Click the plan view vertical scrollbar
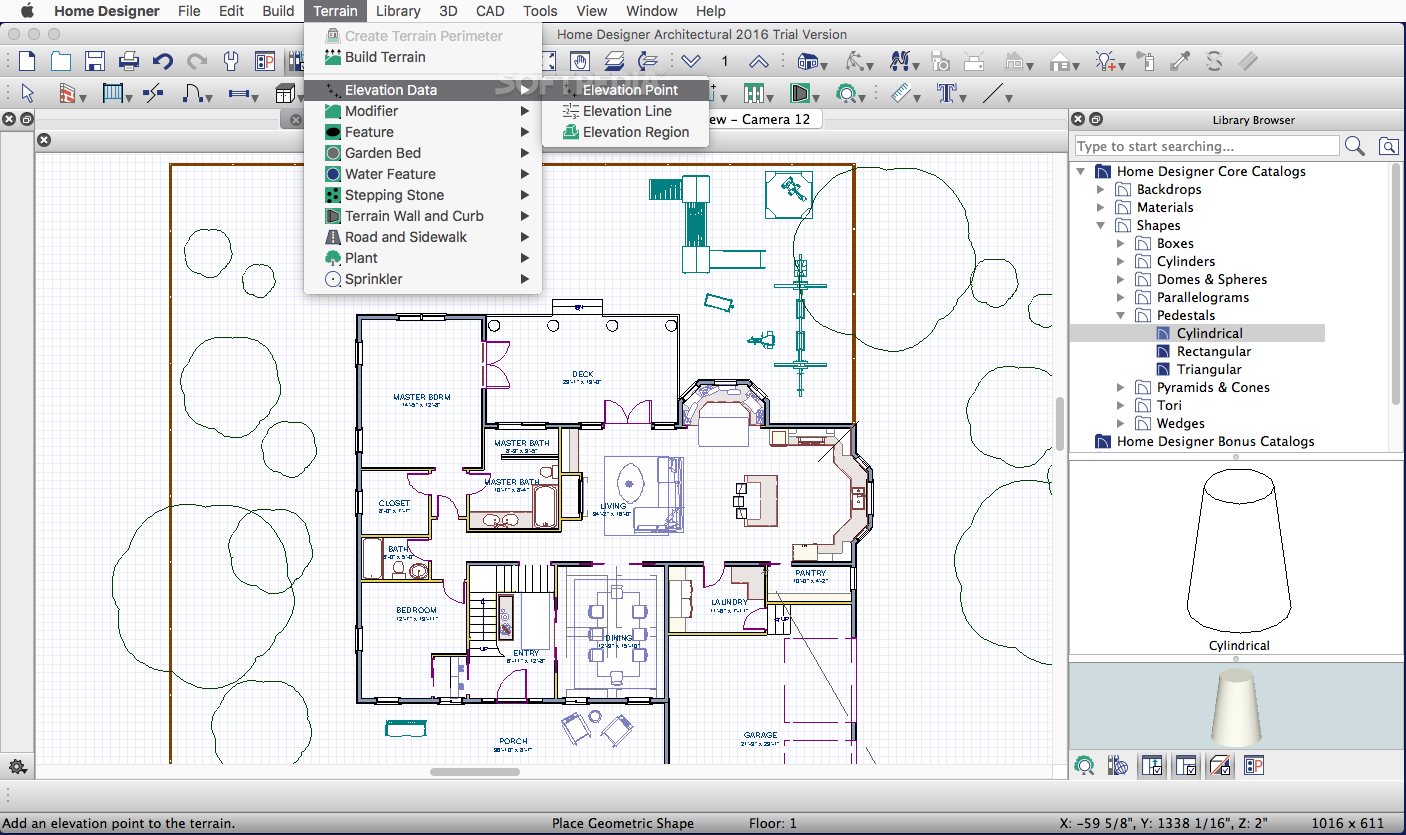Image resolution: width=1406 pixels, height=835 pixels. (1059, 425)
